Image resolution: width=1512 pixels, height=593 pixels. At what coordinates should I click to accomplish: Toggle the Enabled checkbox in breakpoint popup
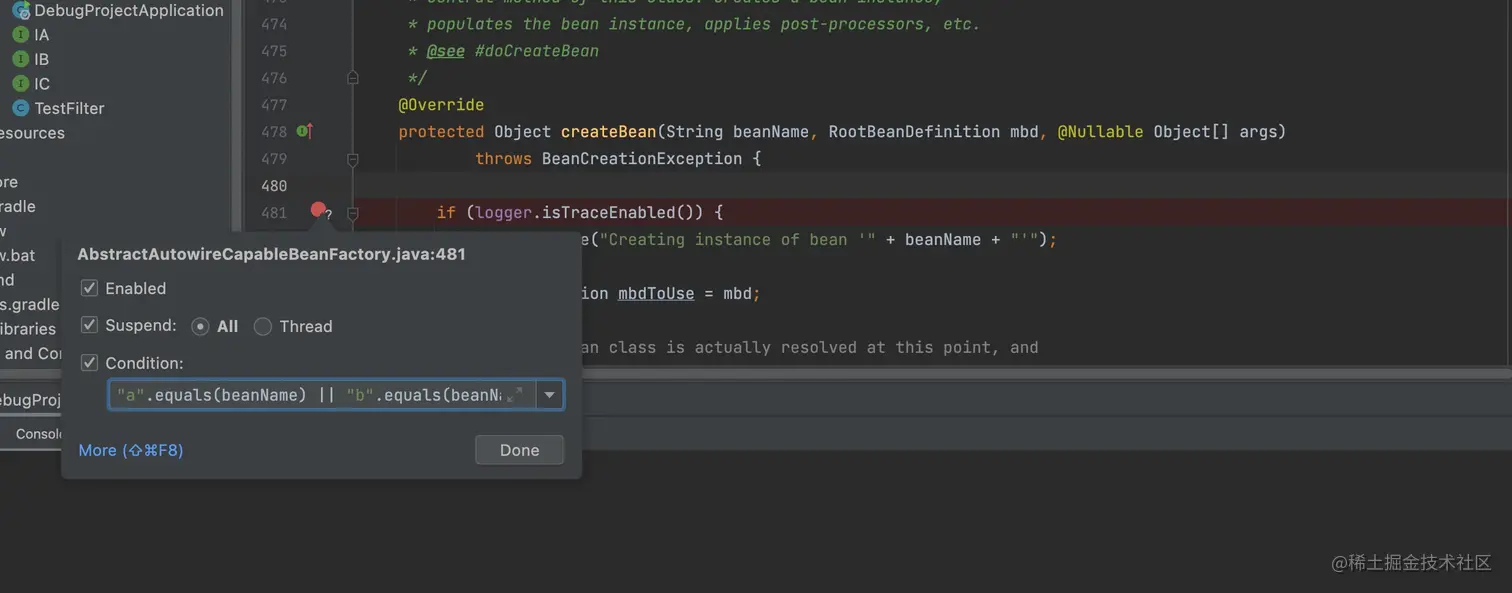[x=89, y=288]
